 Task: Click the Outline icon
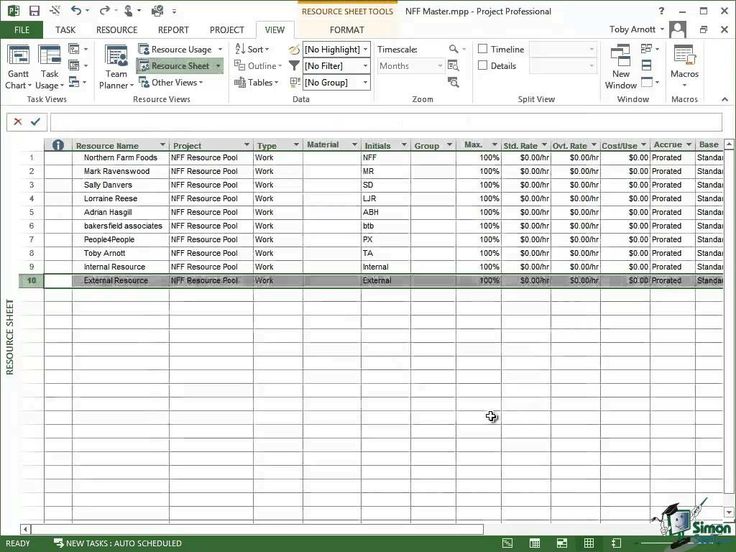[x=240, y=66]
